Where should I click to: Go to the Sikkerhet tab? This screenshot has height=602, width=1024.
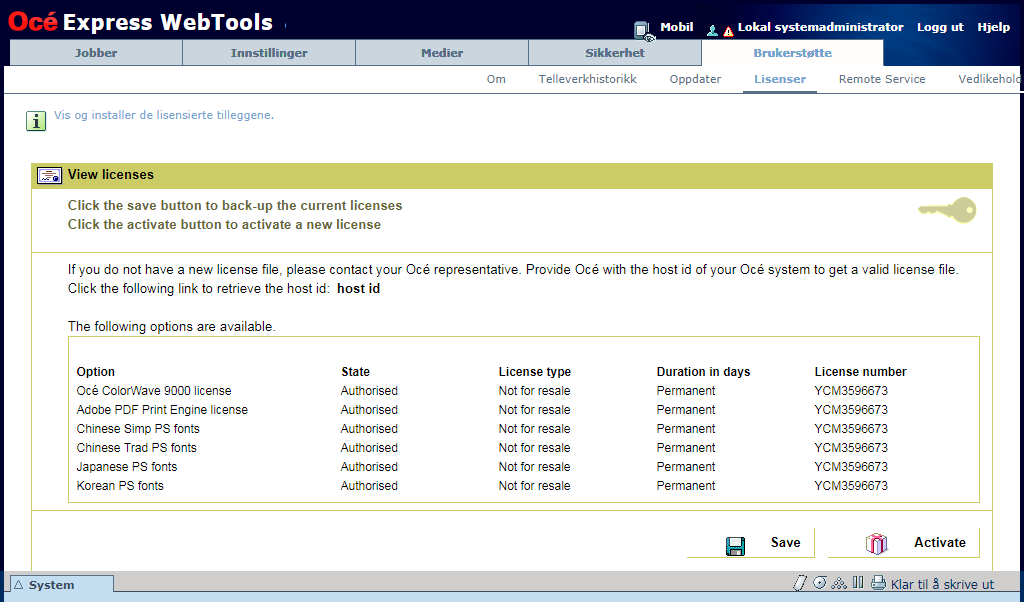point(615,53)
